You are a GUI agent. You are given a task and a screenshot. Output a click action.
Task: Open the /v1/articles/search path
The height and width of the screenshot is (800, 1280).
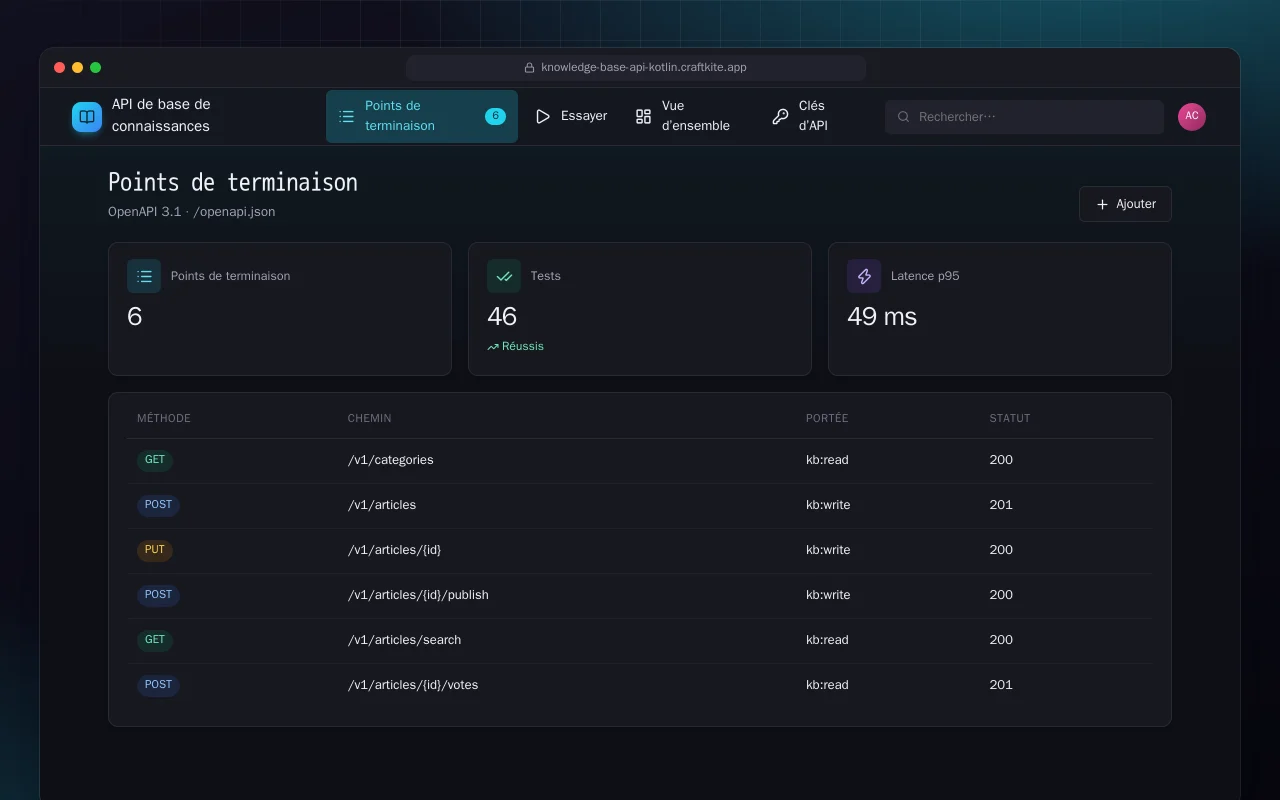tap(404, 640)
